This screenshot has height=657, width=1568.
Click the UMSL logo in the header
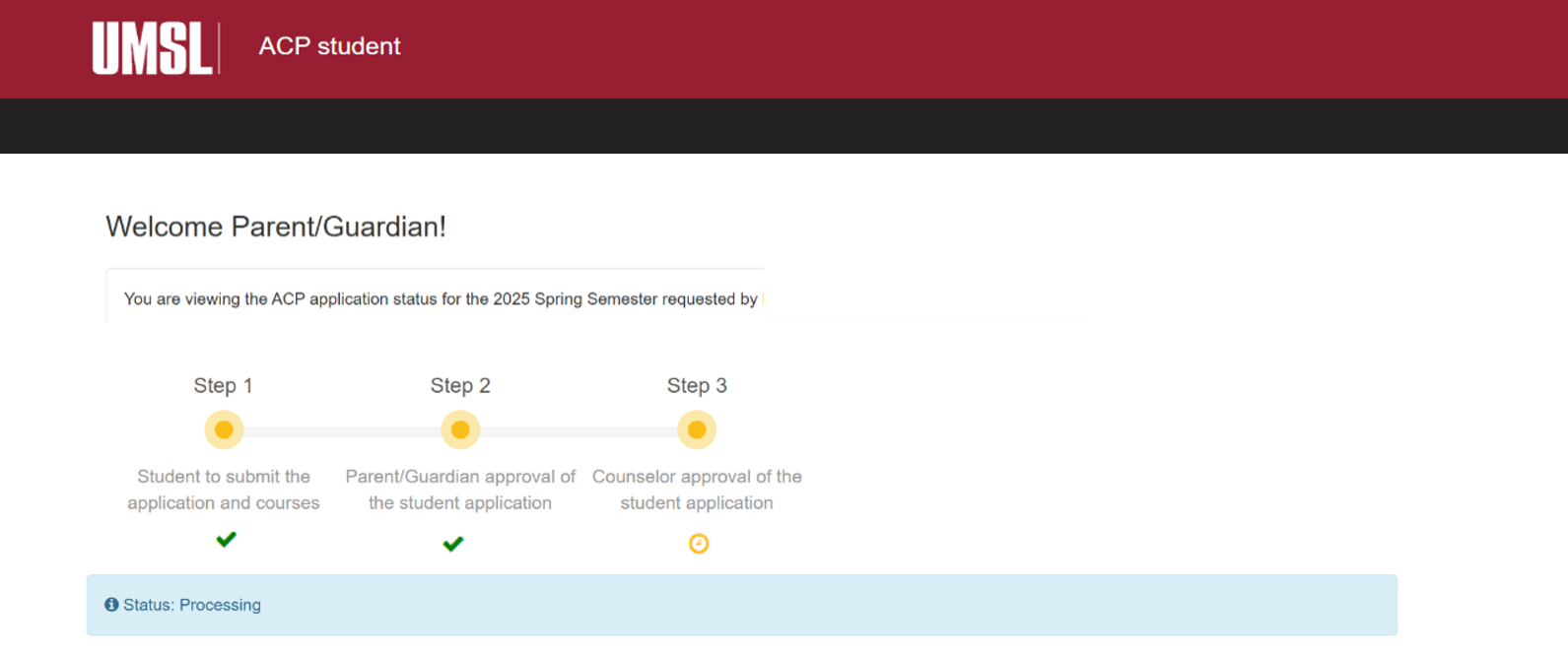153,47
